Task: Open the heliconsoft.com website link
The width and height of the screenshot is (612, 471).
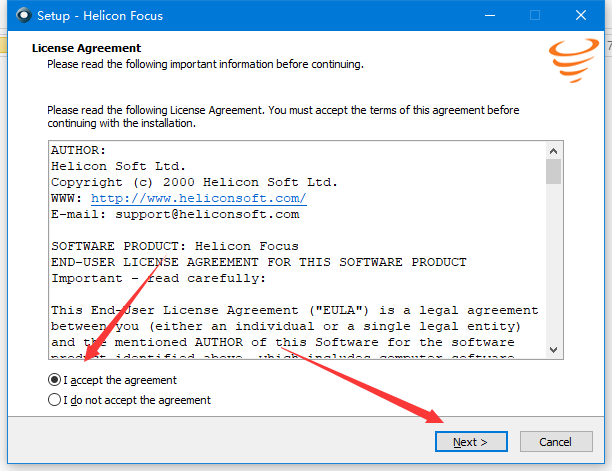Action: pyautogui.click(x=198, y=198)
